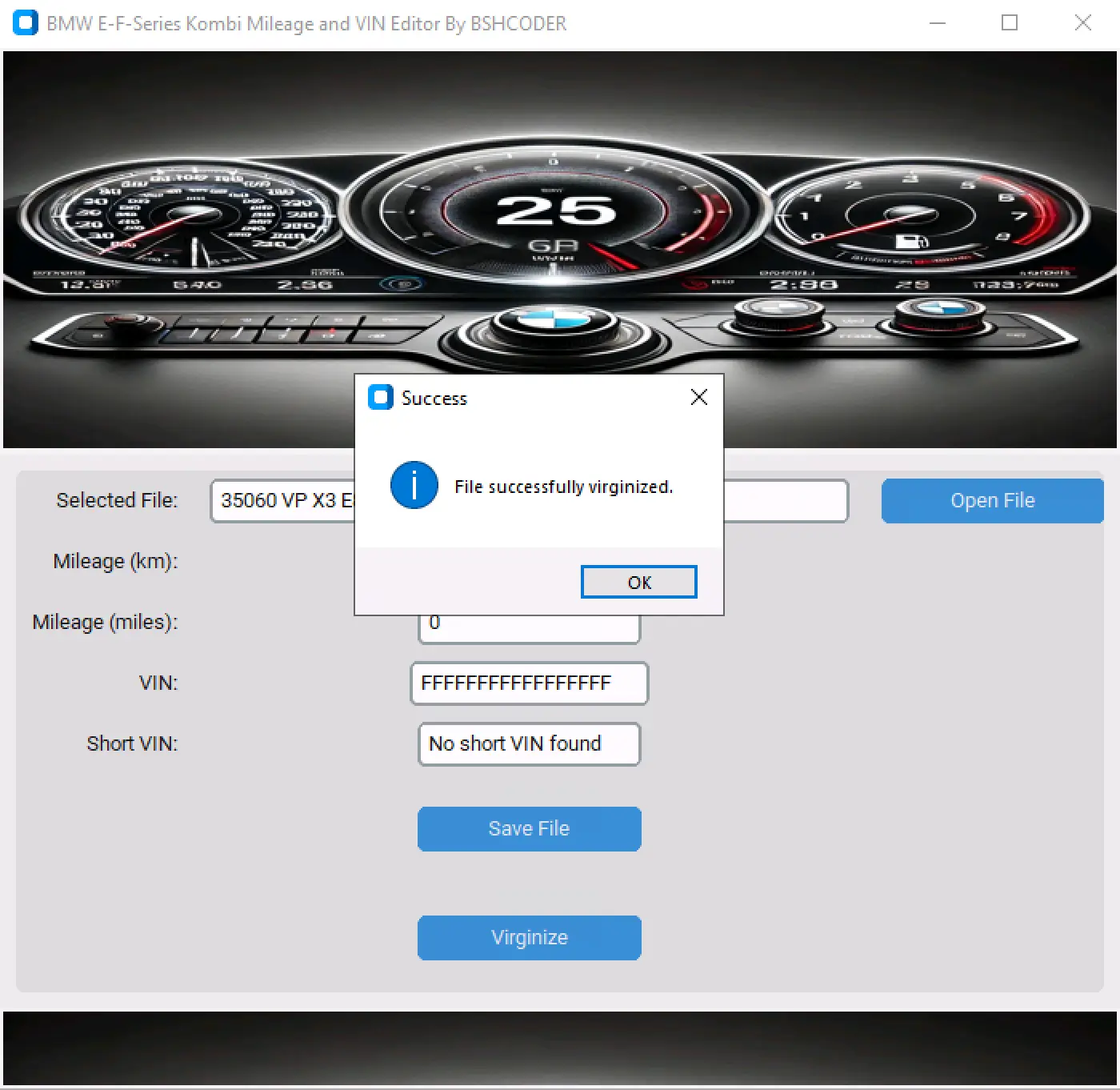
Task: Maximize the Kombi Mileage editor window
Action: (1010, 23)
